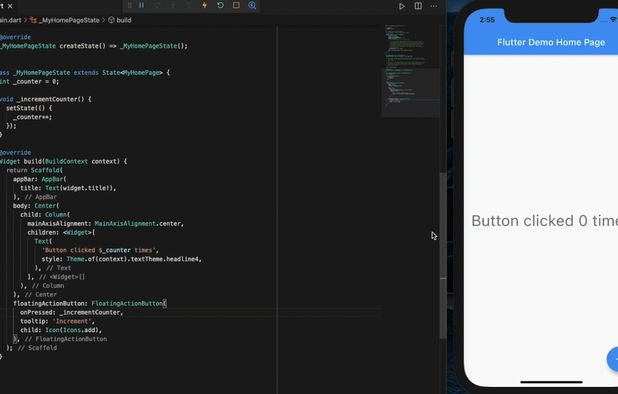Click 'return Scaffold(' in the code
The width and height of the screenshot is (618, 394).
35,170
